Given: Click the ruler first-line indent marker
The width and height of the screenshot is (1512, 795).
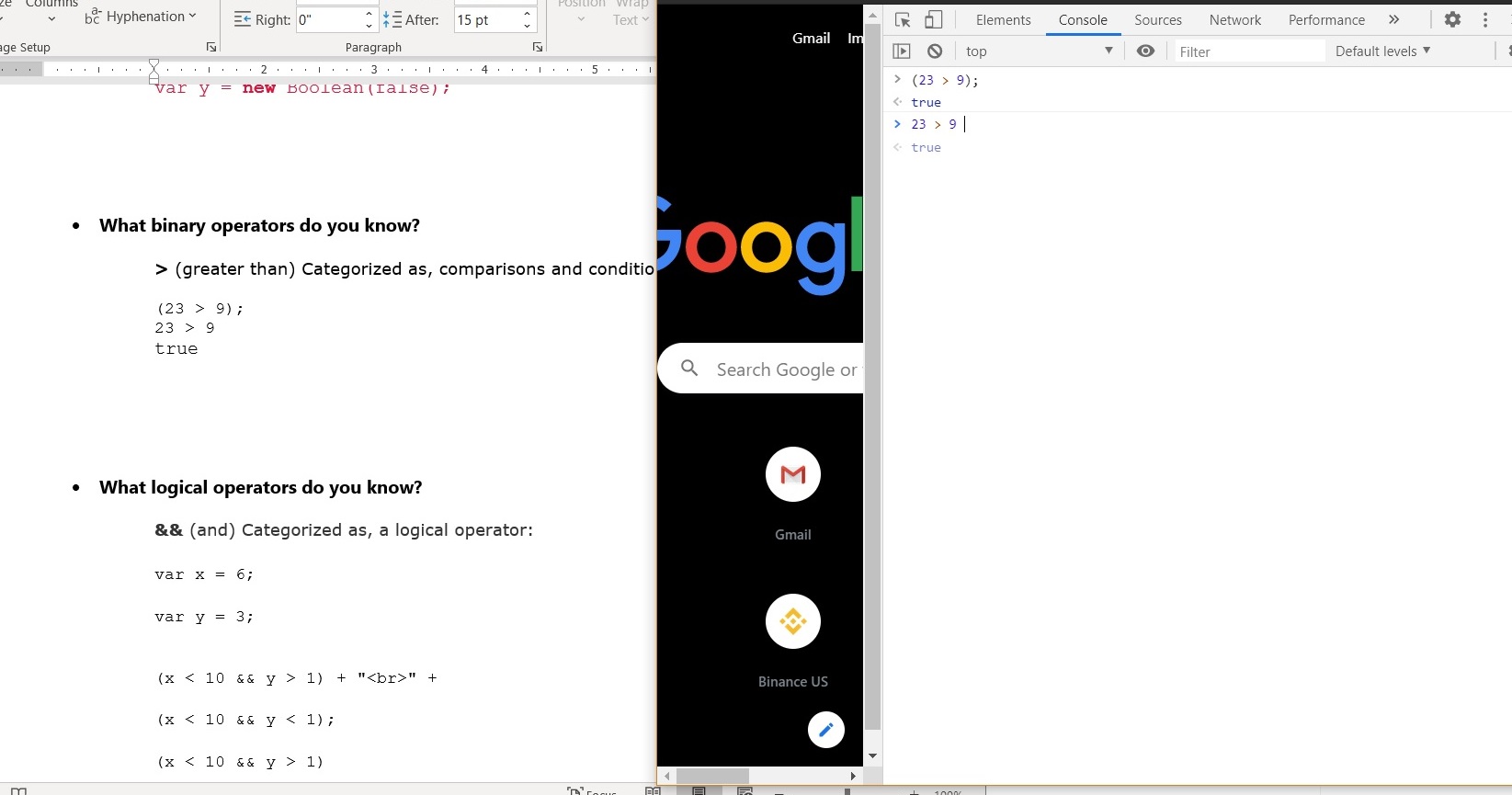Looking at the screenshot, I should pos(153,64).
